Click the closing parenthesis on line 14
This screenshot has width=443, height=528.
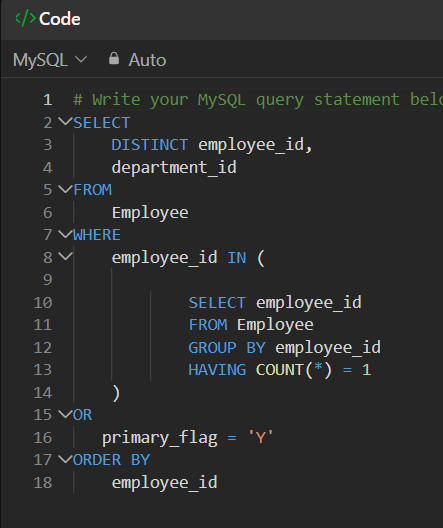tap(116, 393)
